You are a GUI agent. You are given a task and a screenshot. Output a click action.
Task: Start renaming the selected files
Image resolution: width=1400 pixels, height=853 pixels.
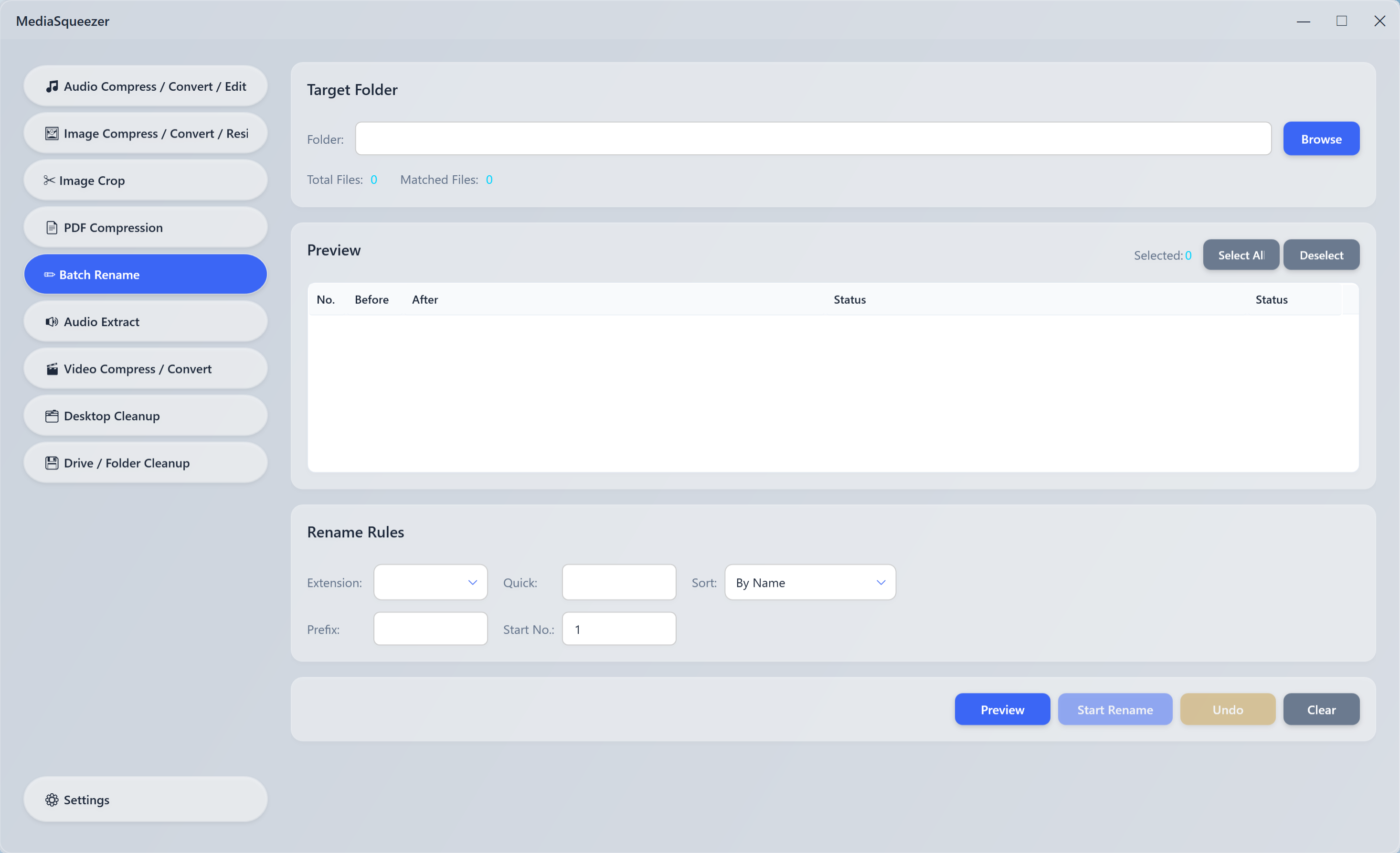(1115, 709)
